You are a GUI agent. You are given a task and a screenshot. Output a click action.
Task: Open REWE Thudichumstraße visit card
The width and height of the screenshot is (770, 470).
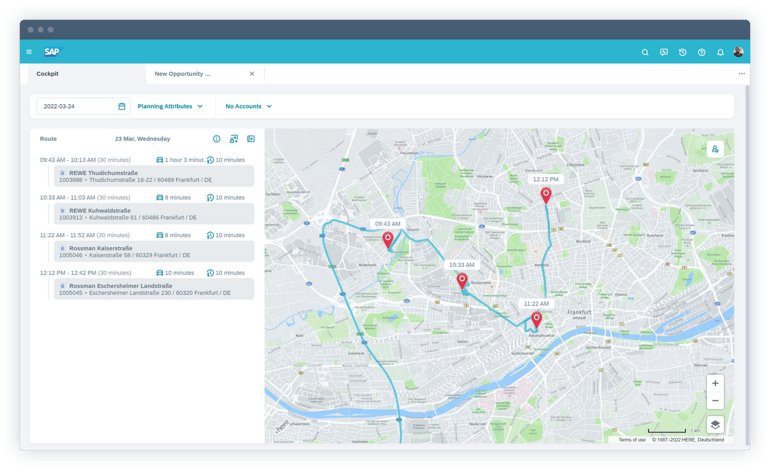pos(154,176)
